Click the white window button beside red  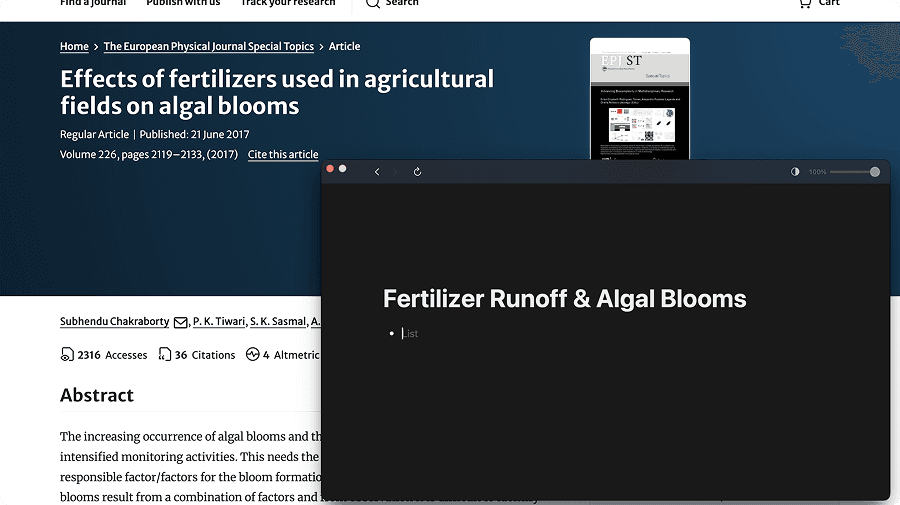[343, 168]
